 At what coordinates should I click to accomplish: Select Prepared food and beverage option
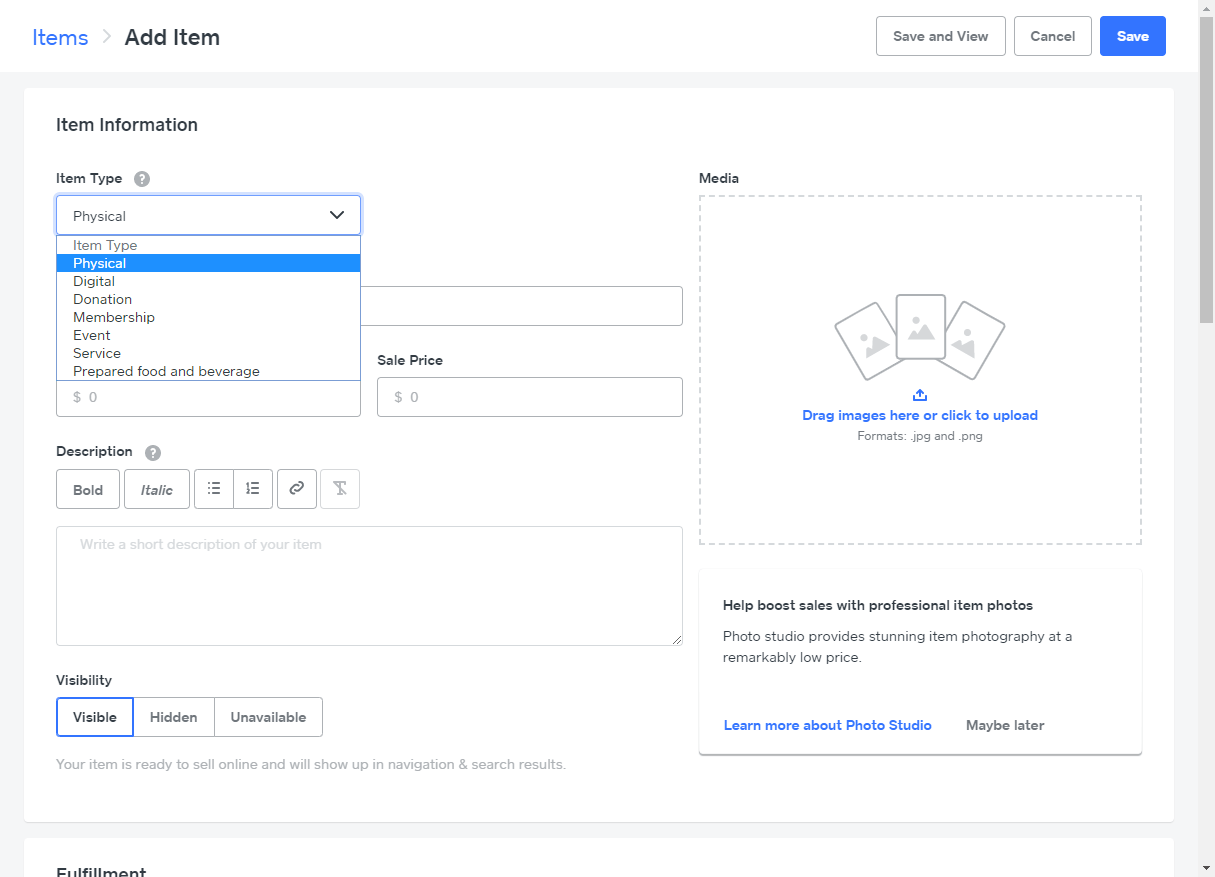166,371
